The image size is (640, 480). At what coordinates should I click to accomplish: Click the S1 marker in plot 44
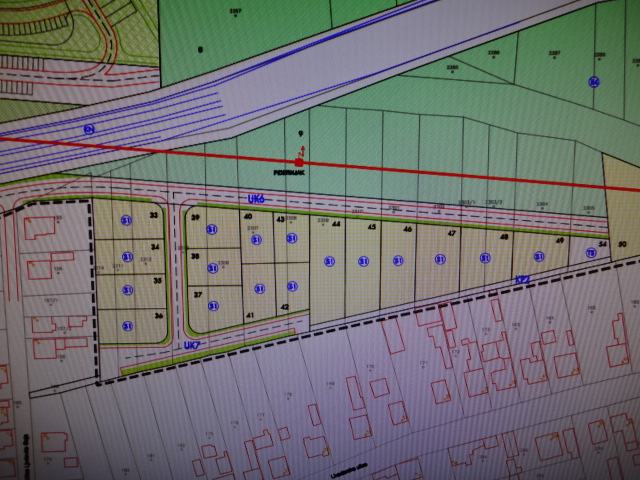[329, 261]
